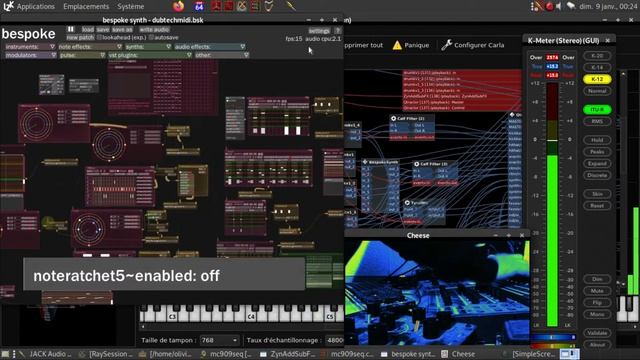The width and height of the screenshot is (640, 360).
Task: Open bespoke settings
Action: pyautogui.click(x=319, y=31)
